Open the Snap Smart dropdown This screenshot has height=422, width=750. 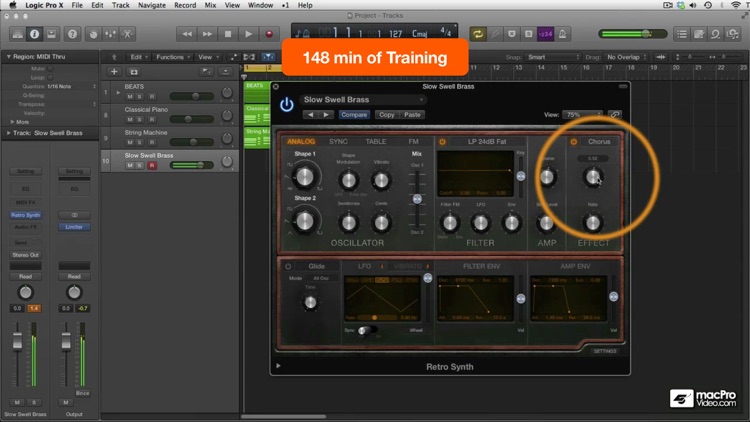tap(553, 57)
